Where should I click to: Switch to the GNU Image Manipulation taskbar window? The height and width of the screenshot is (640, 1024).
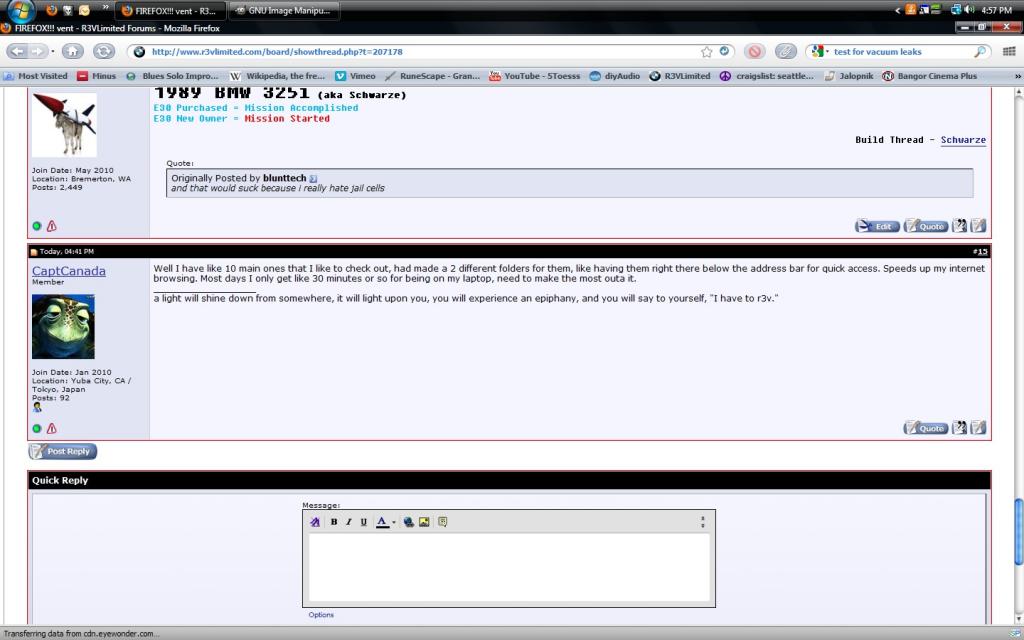[284, 11]
